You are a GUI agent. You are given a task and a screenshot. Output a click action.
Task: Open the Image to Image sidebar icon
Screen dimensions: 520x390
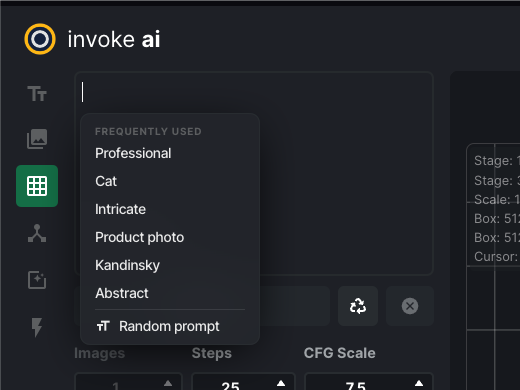point(37,139)
